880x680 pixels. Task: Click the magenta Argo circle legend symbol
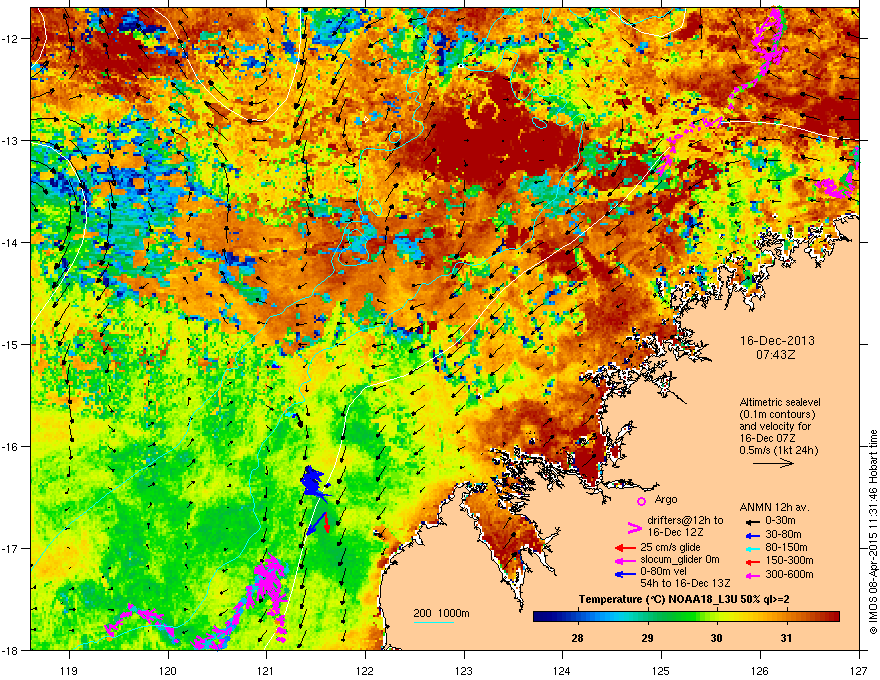point(641,501)
